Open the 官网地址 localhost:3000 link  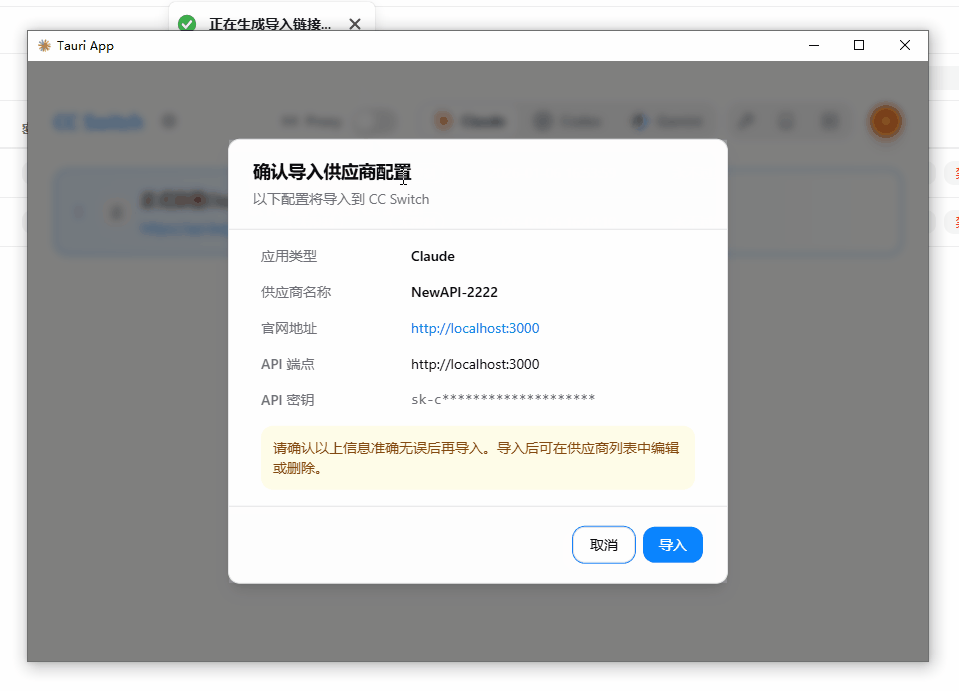click(475, 328)
